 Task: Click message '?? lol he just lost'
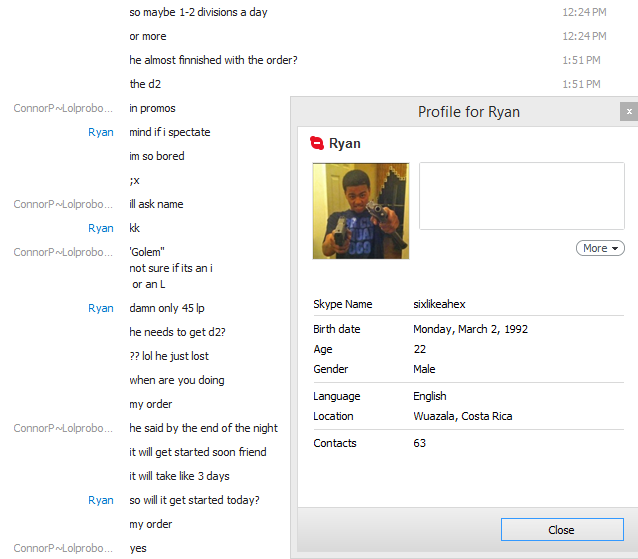169,356
